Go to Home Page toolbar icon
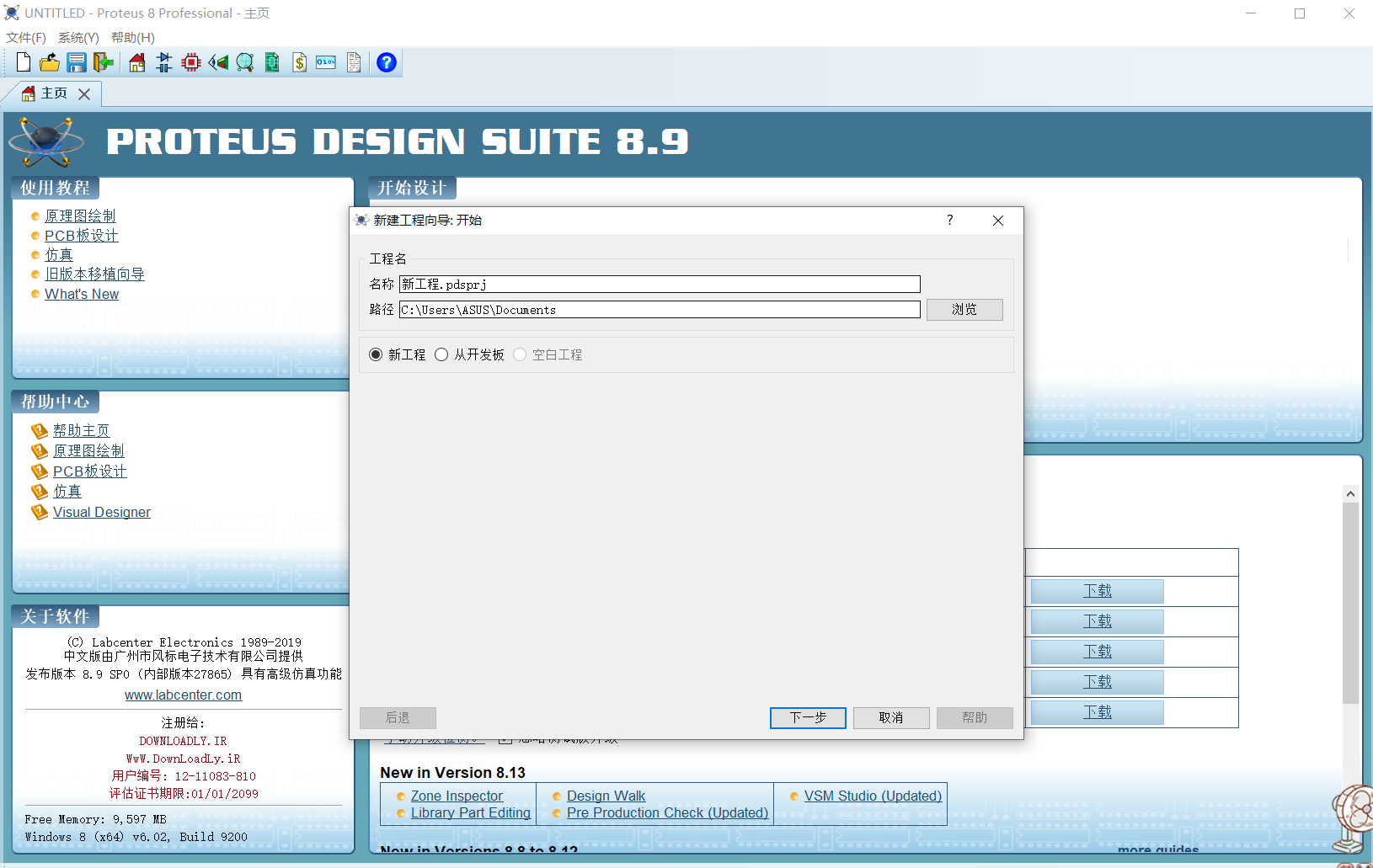This screenshot has height=868, width=1373. [x=136, y=62]
